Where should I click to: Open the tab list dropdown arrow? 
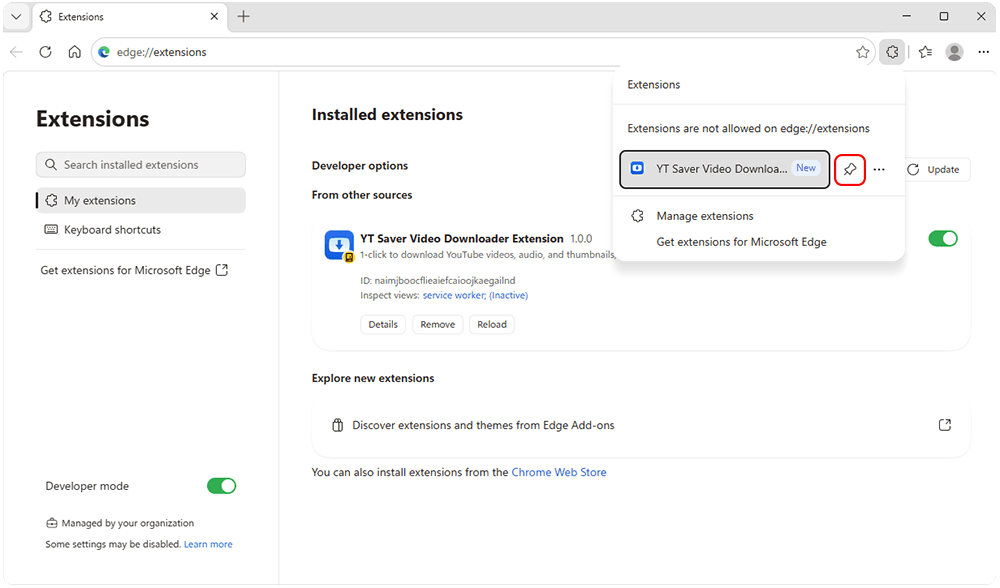coord(17,17)
